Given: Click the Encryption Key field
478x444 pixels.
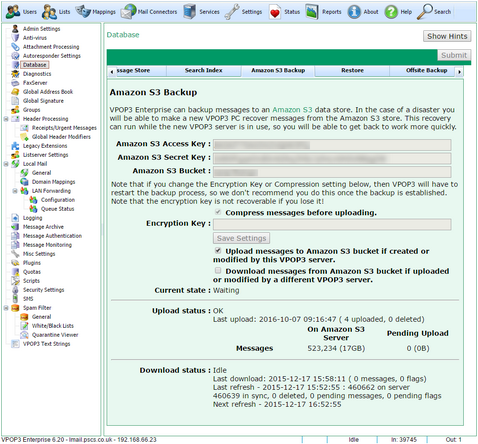Looking at the screenshot, I should click(332, 224).
